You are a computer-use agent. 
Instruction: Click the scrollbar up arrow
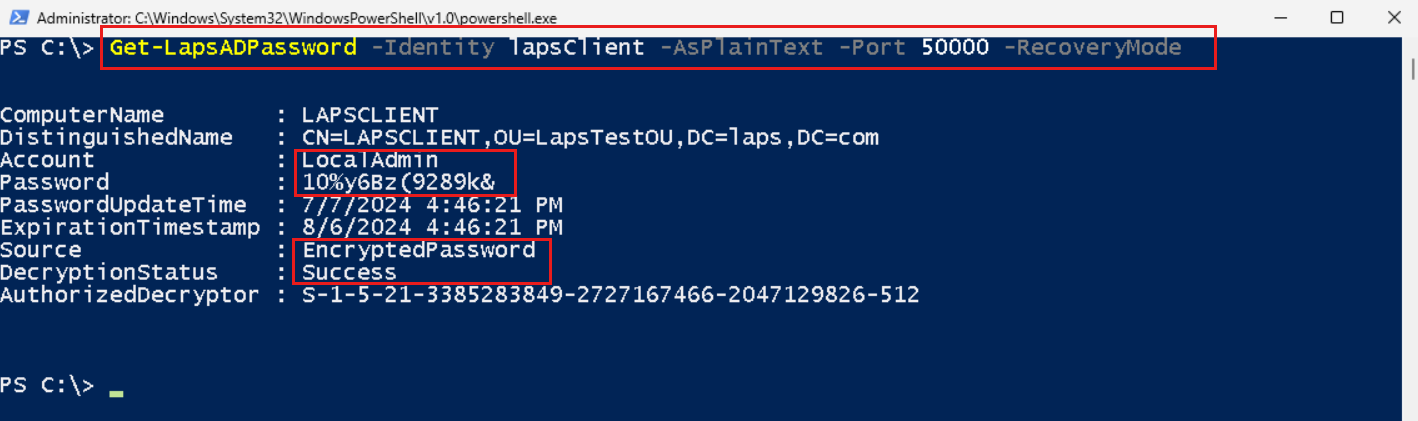[1409, 45]
